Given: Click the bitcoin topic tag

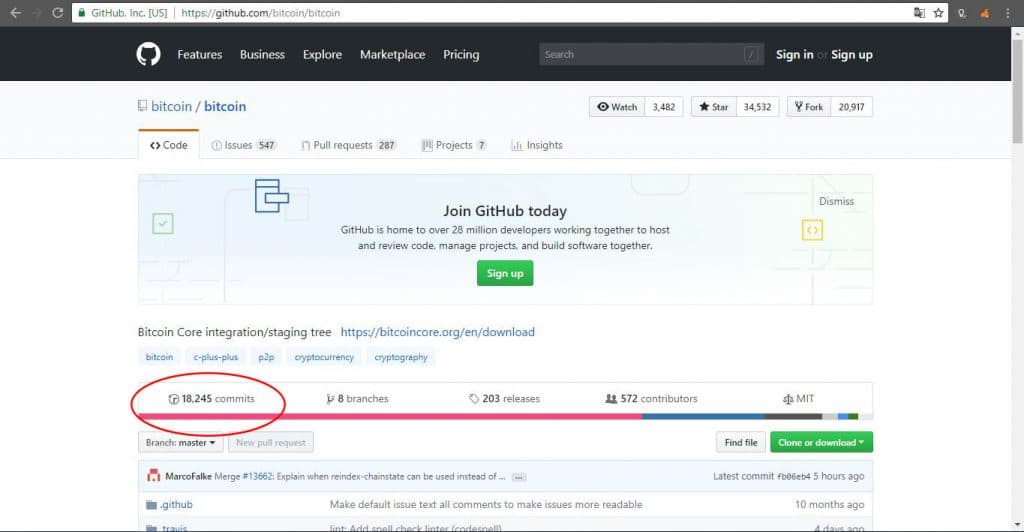Looking at the screenshot, I should pos(159,357).
